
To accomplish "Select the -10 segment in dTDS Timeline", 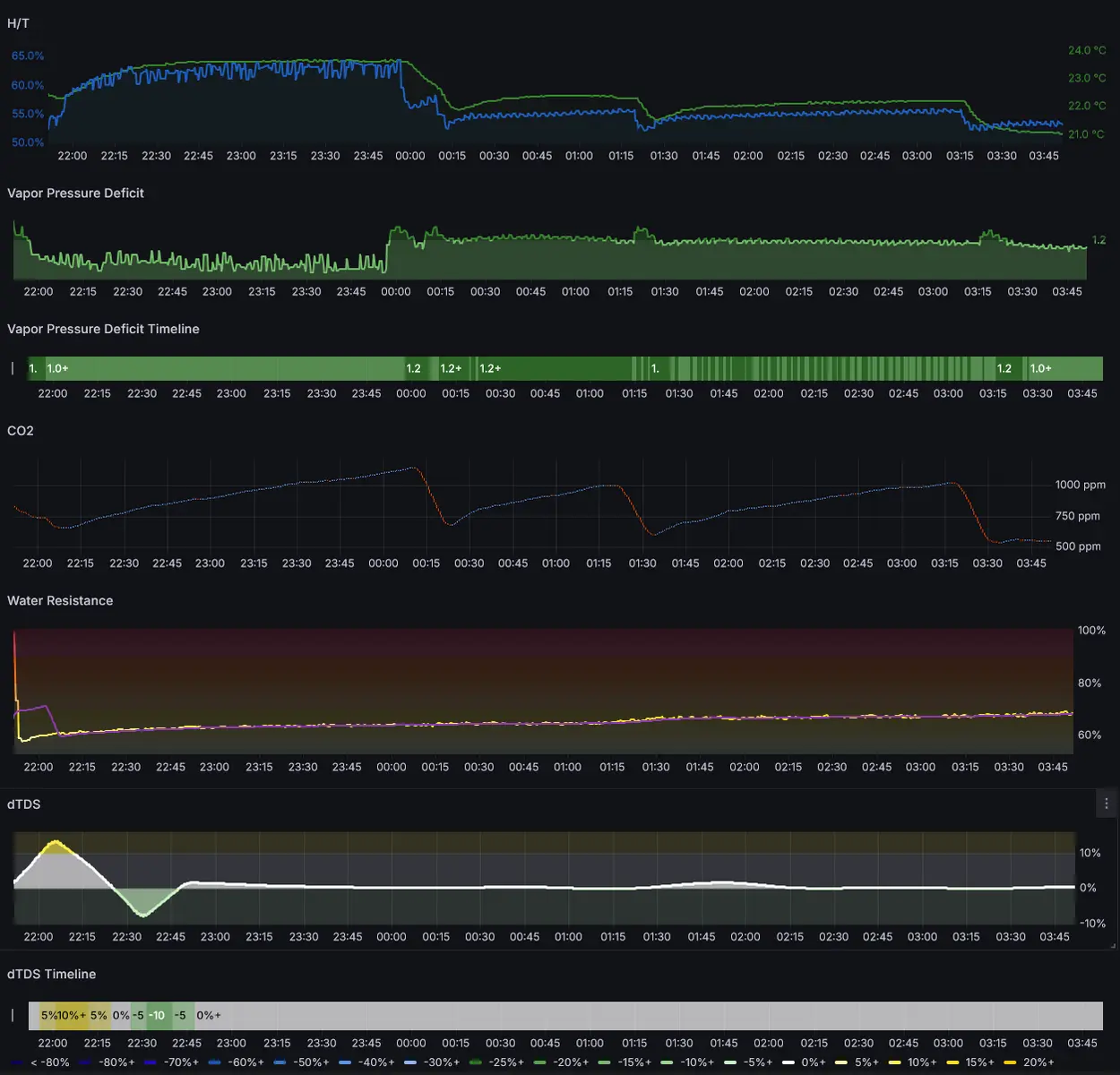I will tap(158, 1015).
